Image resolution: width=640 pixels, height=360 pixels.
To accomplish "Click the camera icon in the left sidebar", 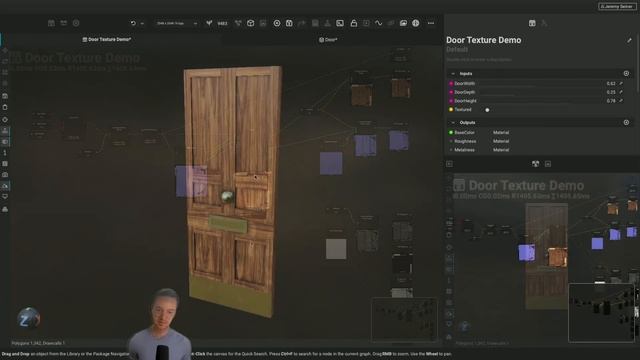I will pyautogui.click(x=5, y=175).
